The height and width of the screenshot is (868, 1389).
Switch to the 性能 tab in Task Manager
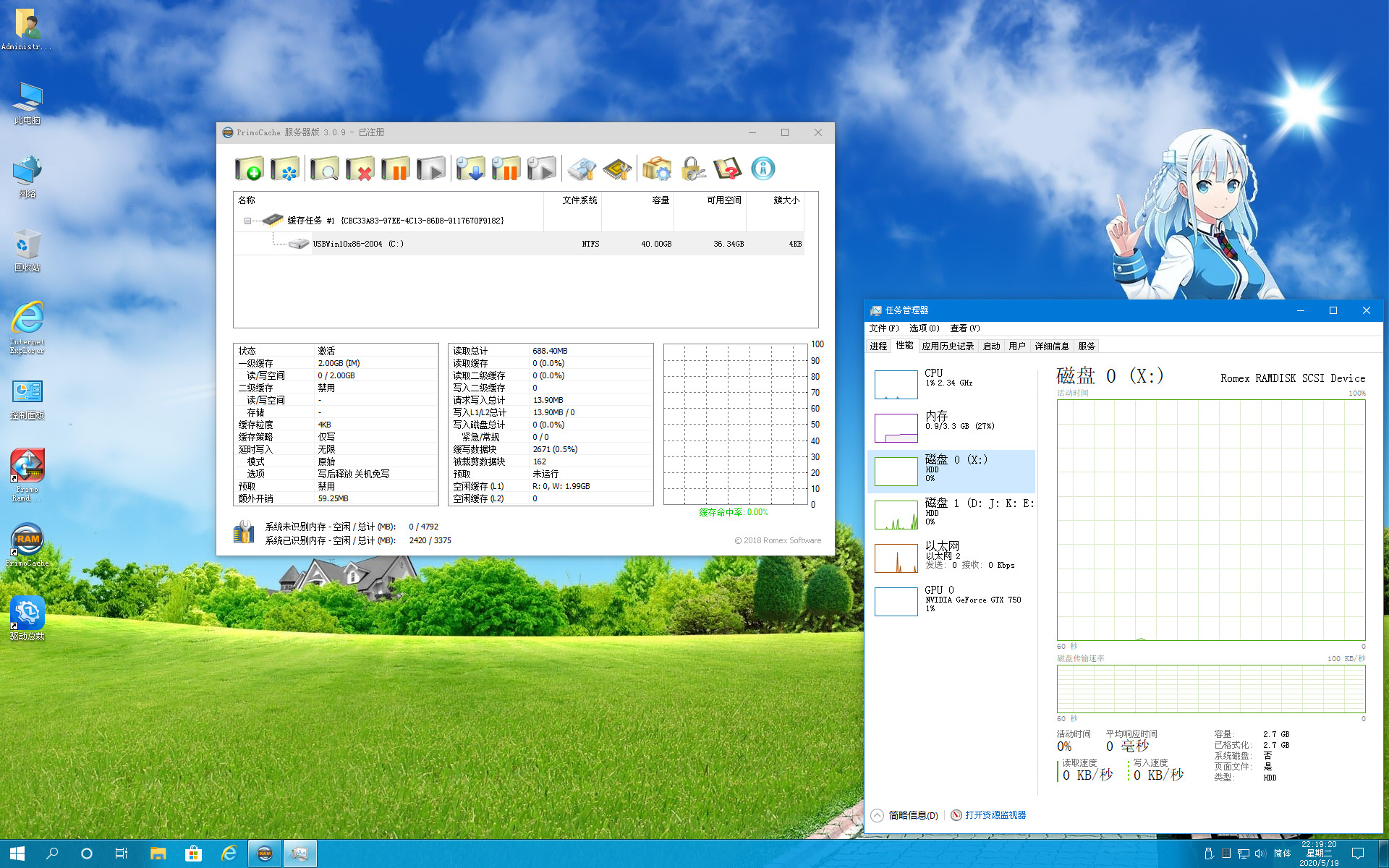[904, 346]
